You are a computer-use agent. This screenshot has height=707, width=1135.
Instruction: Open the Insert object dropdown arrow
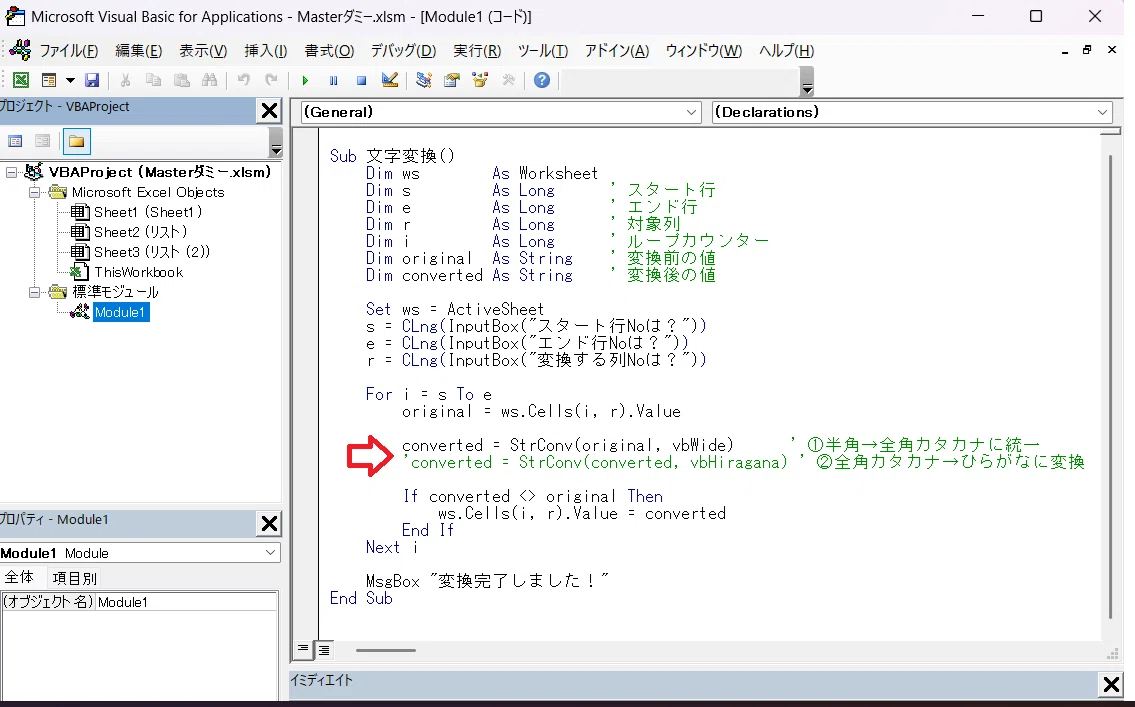coord(70,80)
